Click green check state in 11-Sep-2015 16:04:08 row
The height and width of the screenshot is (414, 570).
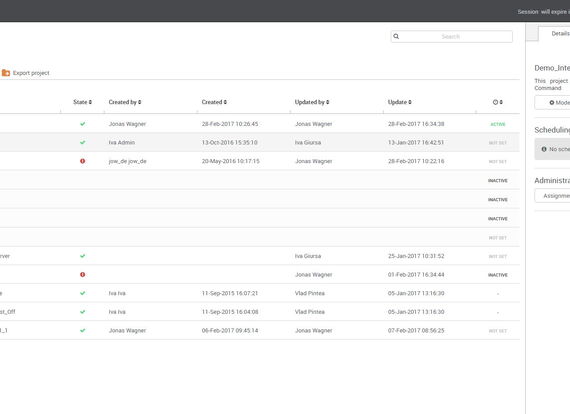point(83,312)
